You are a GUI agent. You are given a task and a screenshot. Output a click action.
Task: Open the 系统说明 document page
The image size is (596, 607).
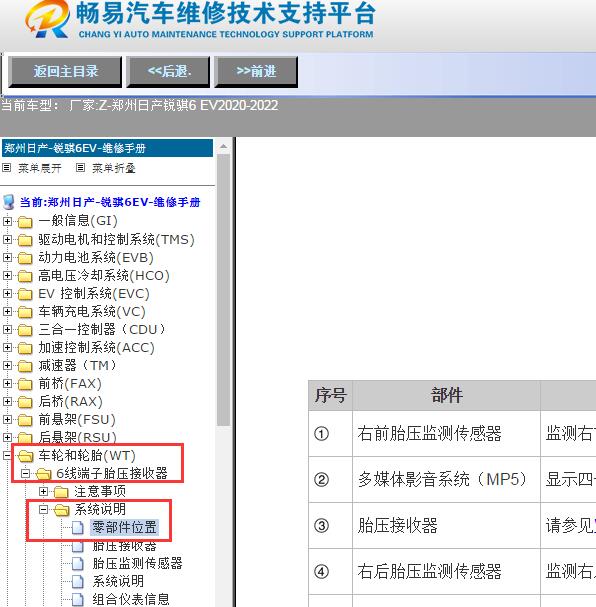(118, 581)
